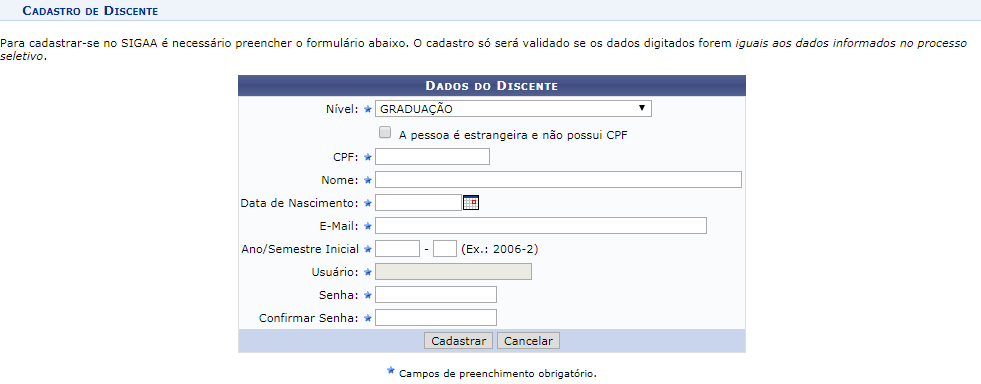This screenshot has width=981, height=384.
Task: Click the required star beside CPF label
Action: click(368, 157)
